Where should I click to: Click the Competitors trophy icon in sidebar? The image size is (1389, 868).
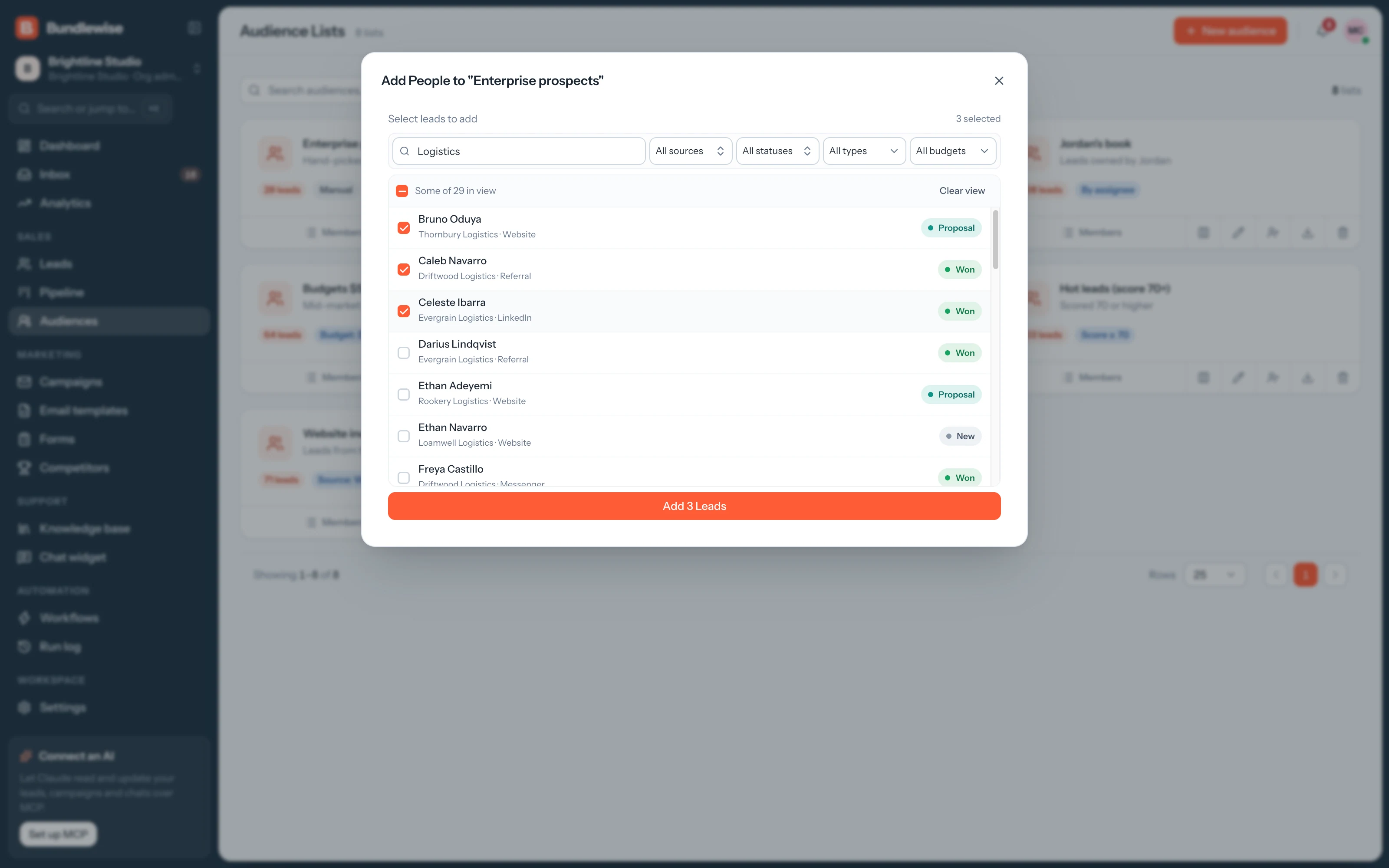click(x=24, y=468)
